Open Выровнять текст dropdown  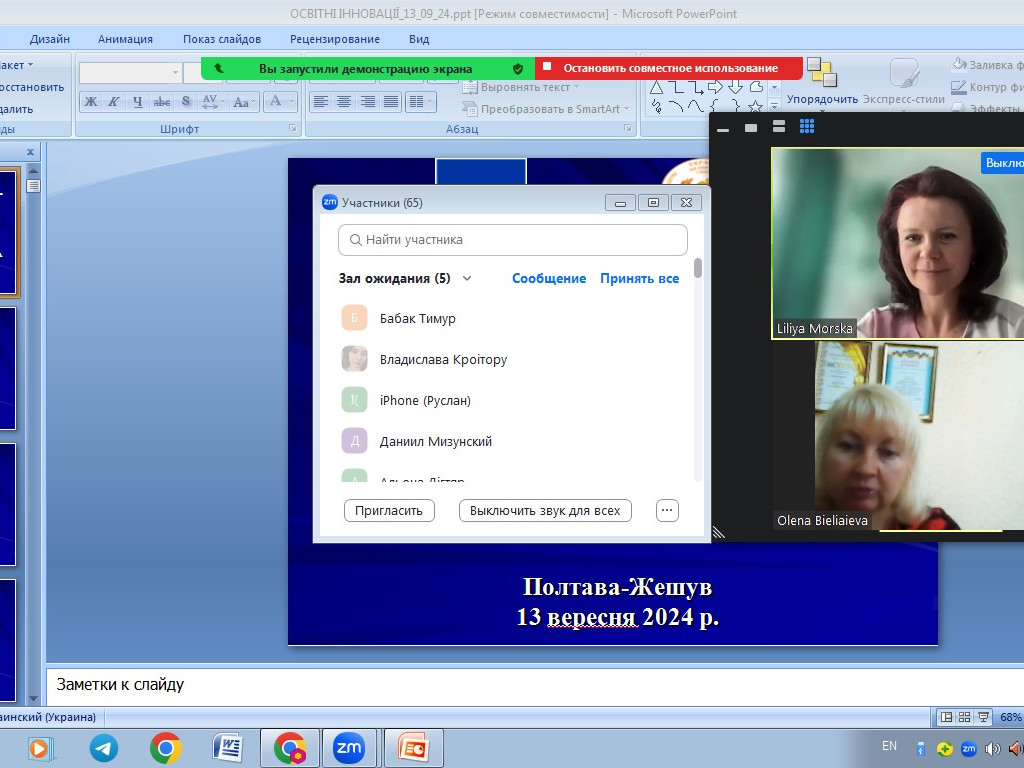[x=520, y=87]
